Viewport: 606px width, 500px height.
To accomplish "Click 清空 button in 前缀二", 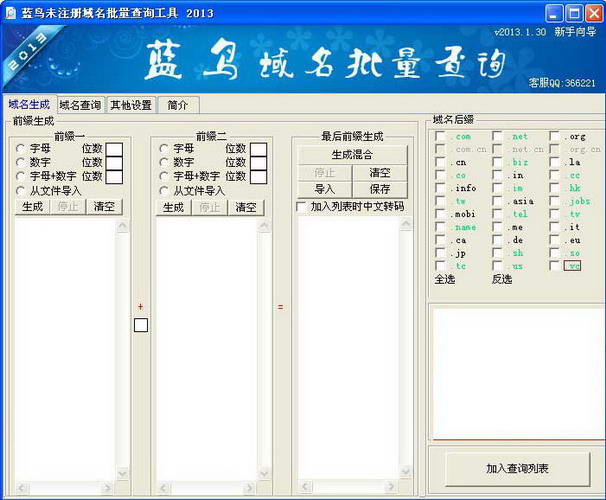I will [x=246, y=207].
